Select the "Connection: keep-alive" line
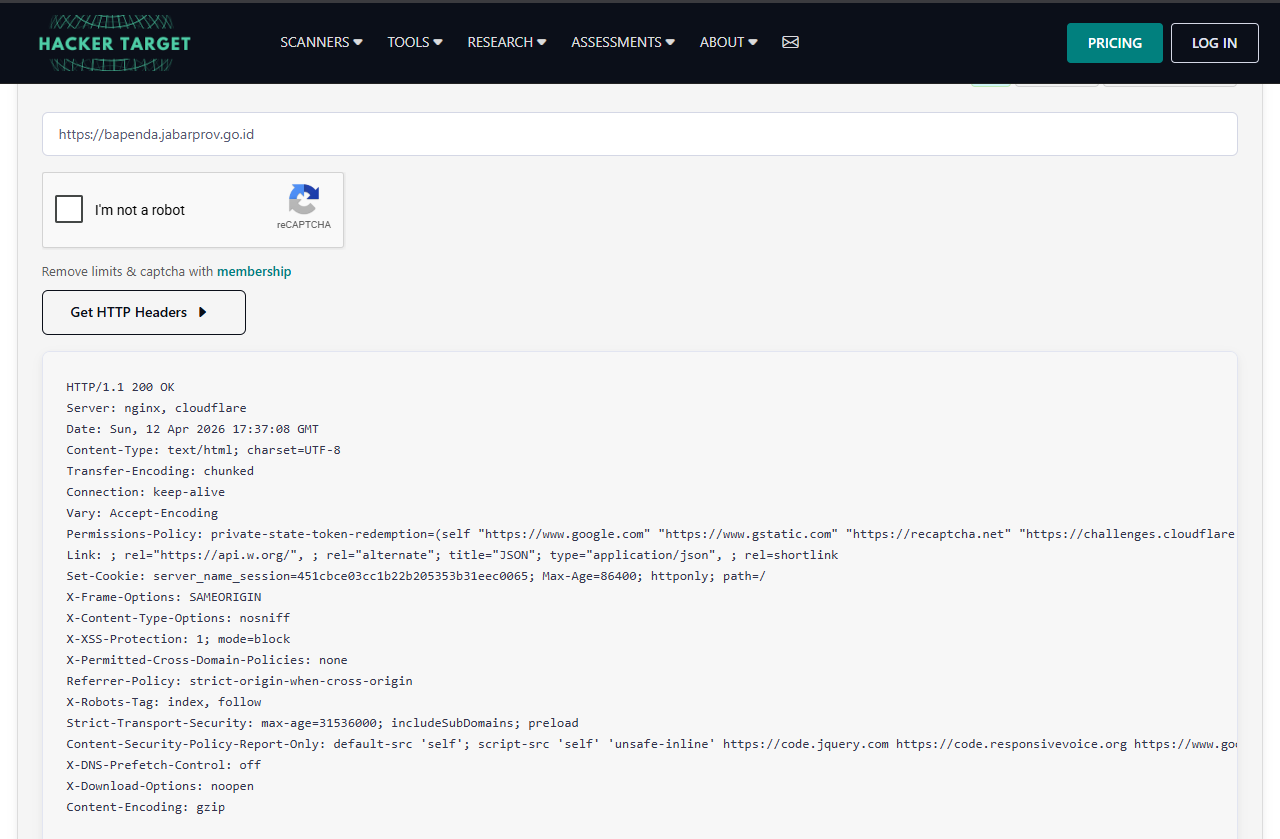 click(146, 492)
